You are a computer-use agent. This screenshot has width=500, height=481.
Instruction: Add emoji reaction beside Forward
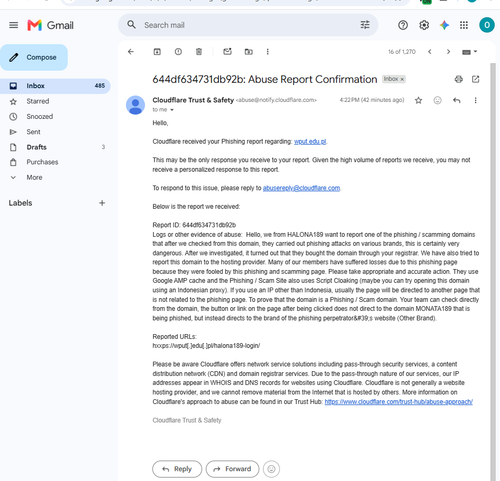coord(271,469)
